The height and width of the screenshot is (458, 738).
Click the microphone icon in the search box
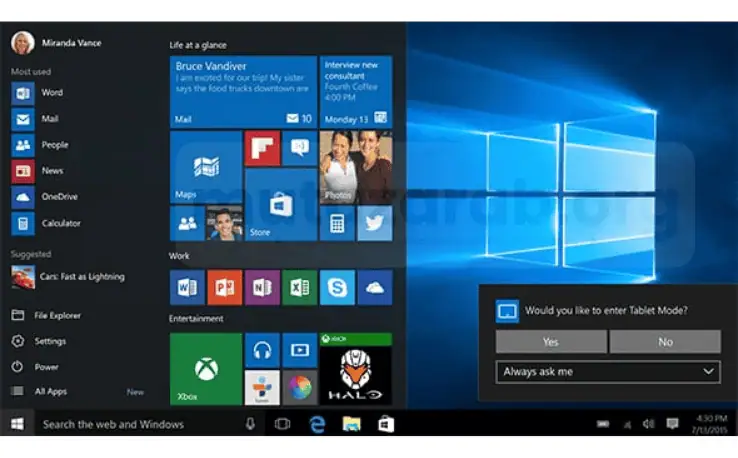tap(250, 424)
